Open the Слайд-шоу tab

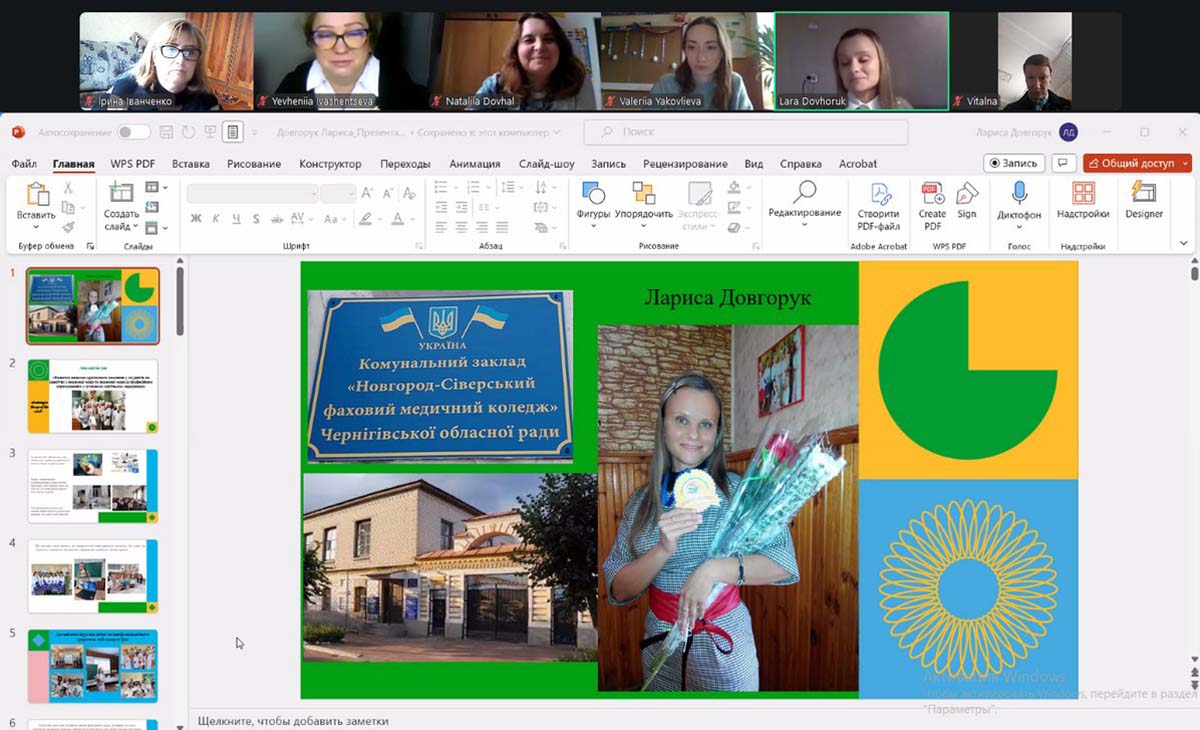(x=546, y=164)
